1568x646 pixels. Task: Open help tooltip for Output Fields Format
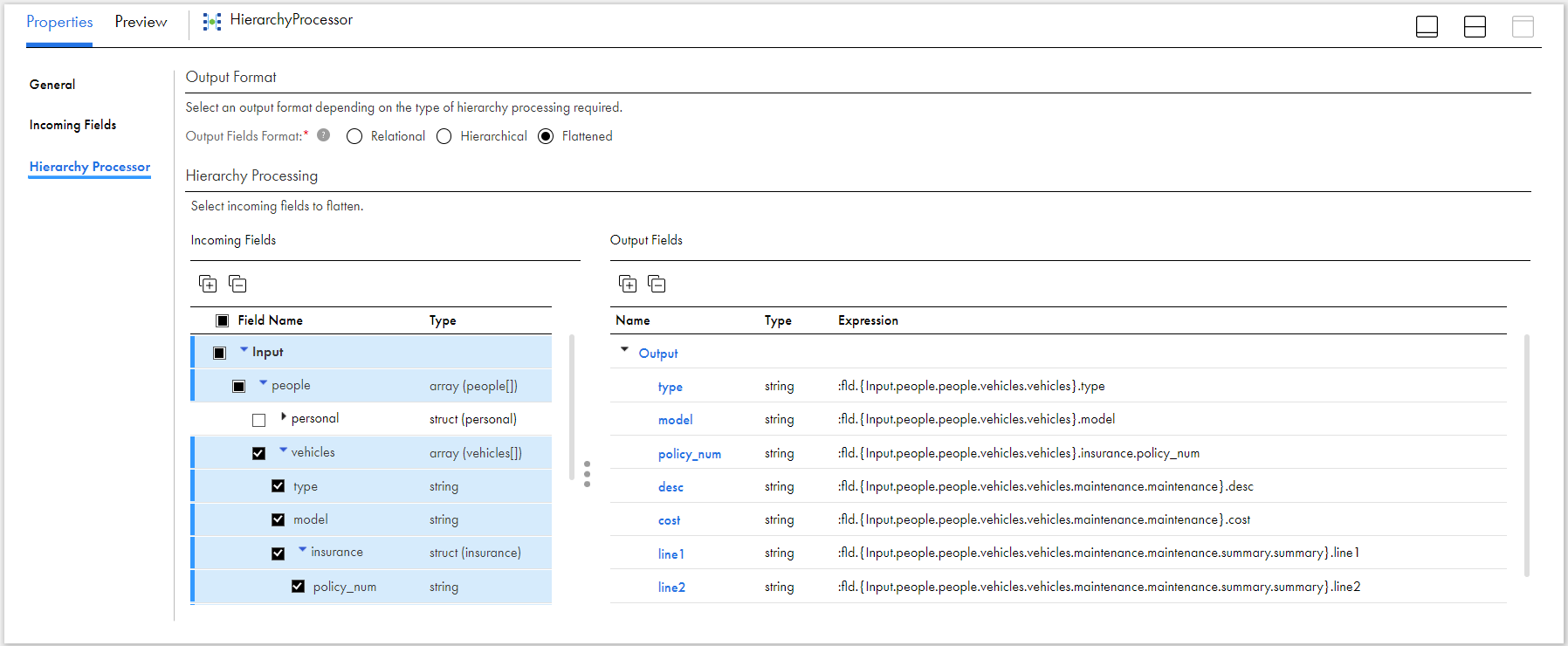[x=324, y=135]
